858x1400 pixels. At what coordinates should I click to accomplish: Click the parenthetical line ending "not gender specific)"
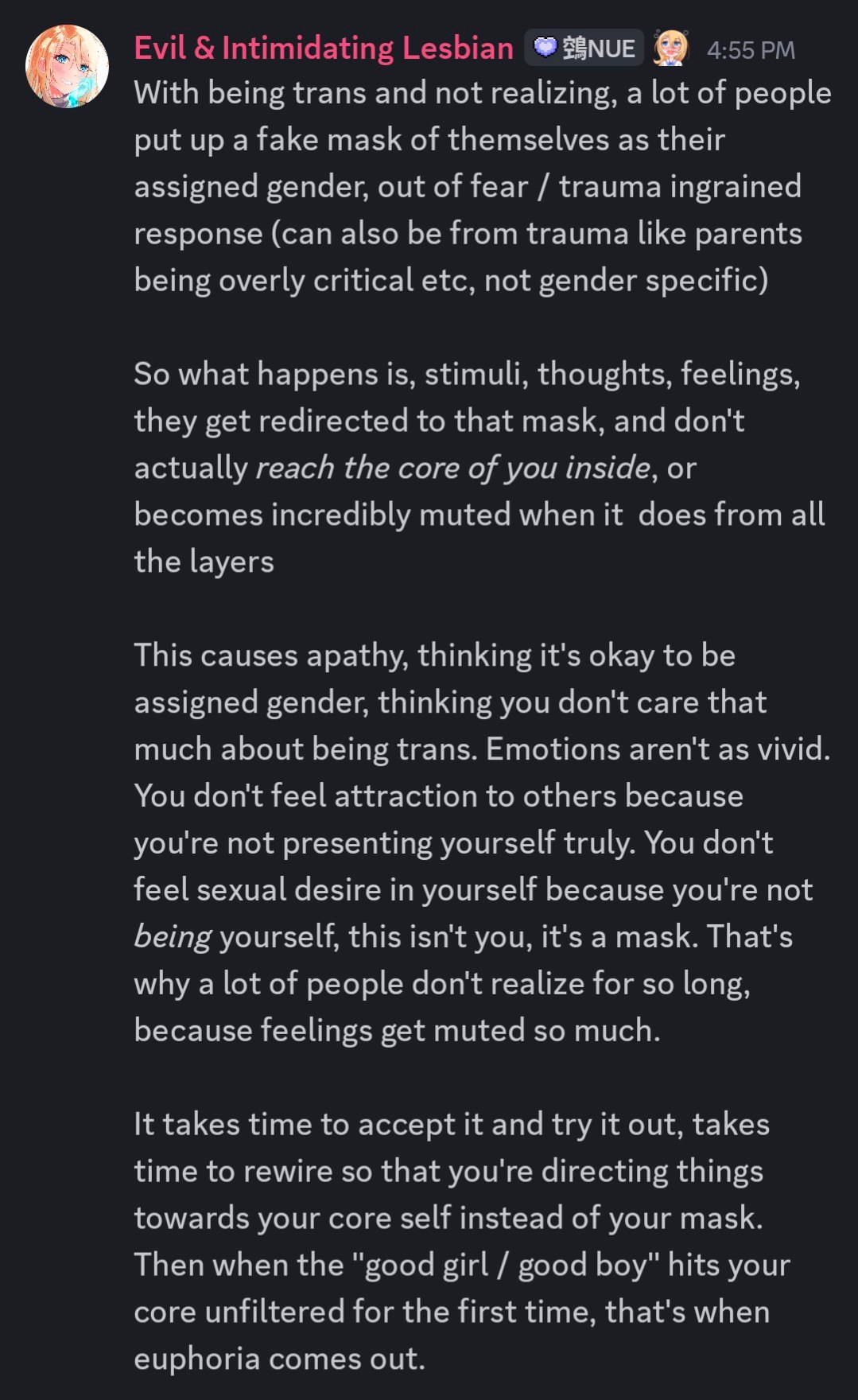pyautogui.click(x=451, y=281)
